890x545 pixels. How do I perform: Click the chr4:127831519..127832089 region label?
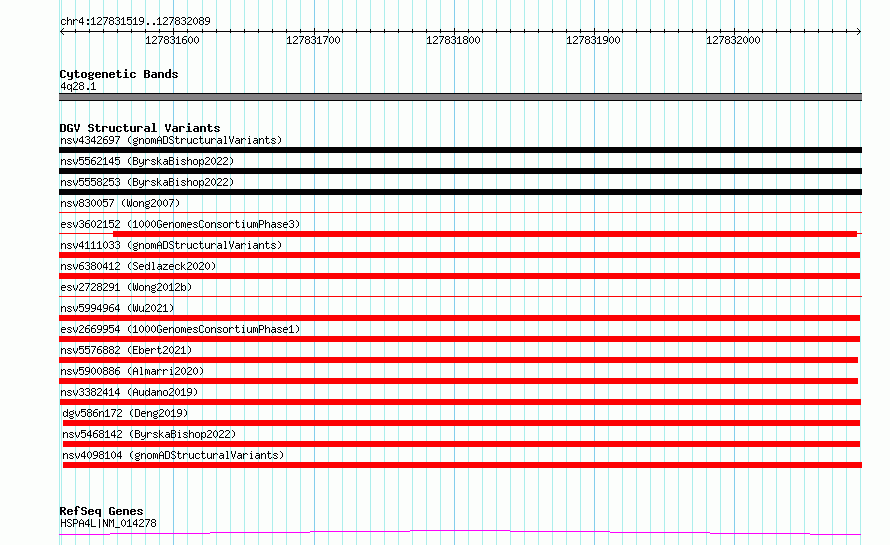coord(135,21)
